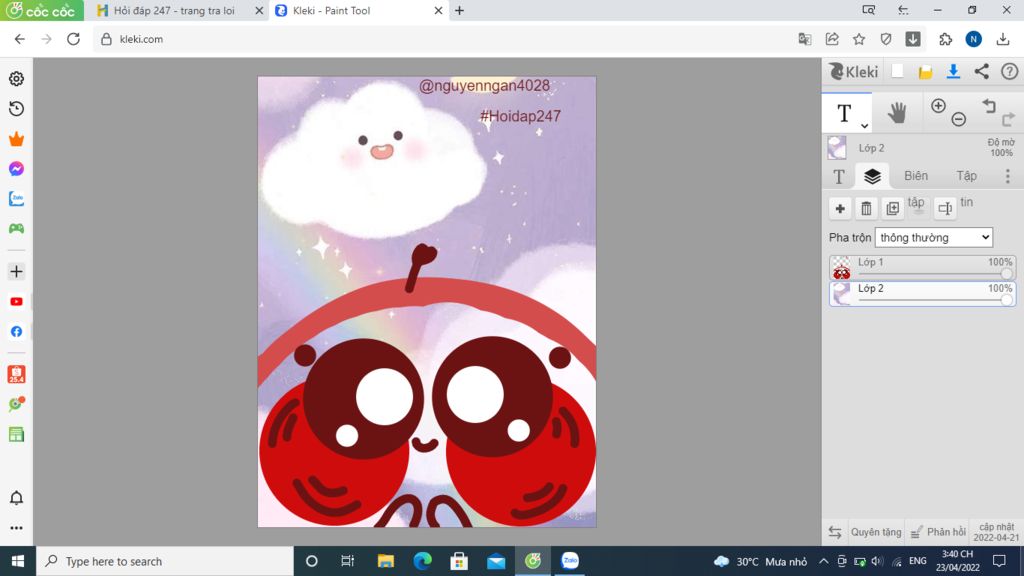Open Messenger from the sidebar
The width and height of the screenshot is (1024, 576).
[x=16, y=169]
